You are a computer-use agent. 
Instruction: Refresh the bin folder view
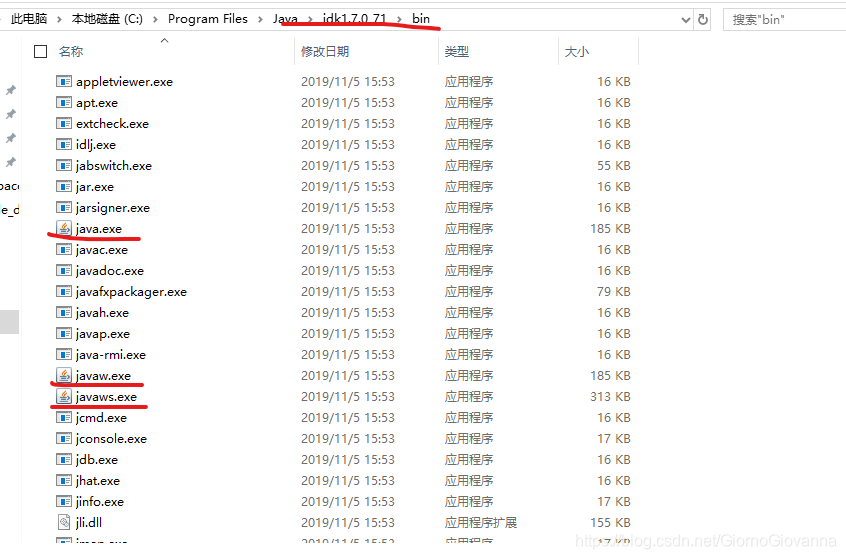(702, 19)
